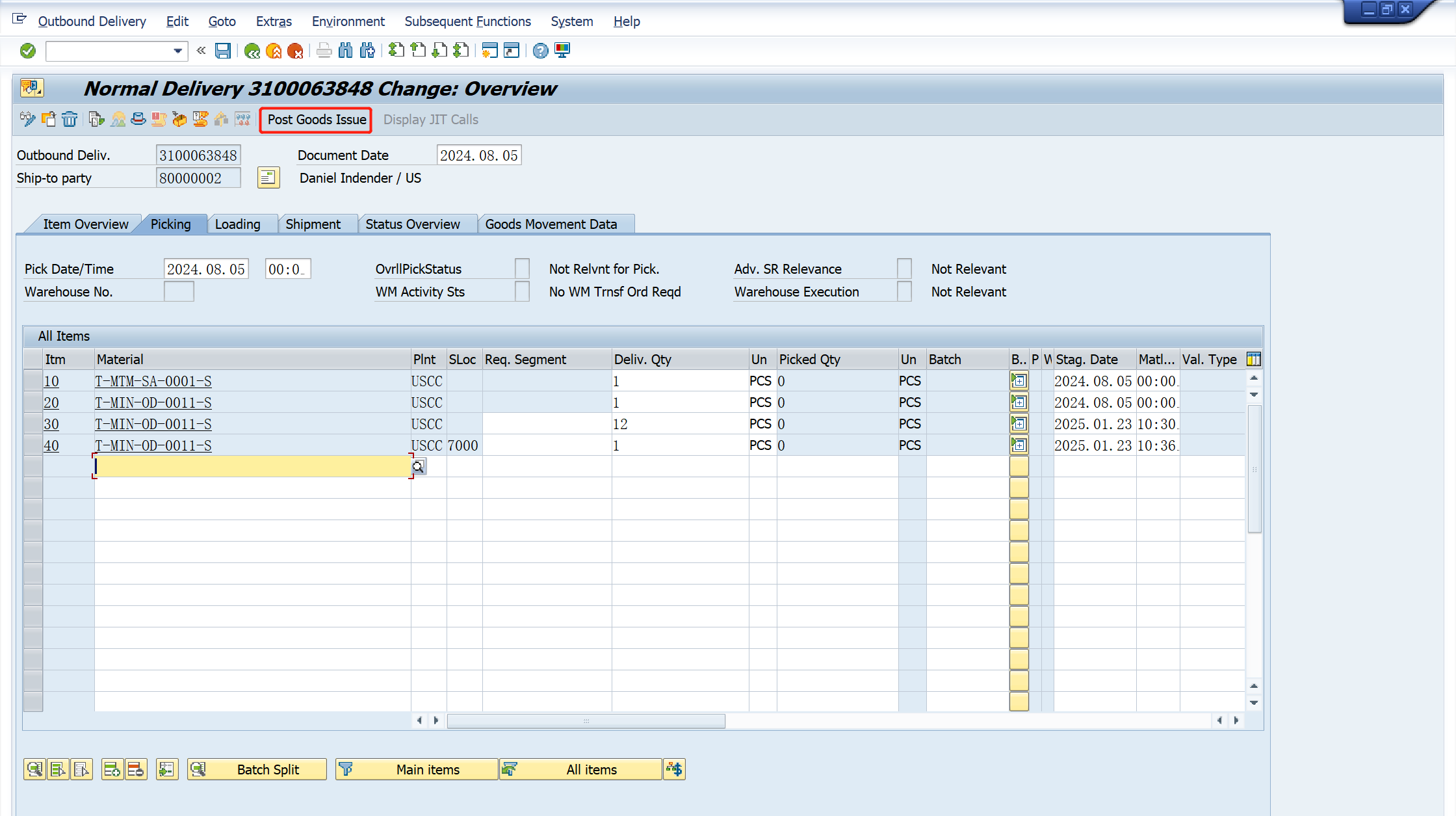Image resolution: width=1456 pixels, height=816 pixels.
Task: Open the Help question mark icon
Action: tap(540, 51)
